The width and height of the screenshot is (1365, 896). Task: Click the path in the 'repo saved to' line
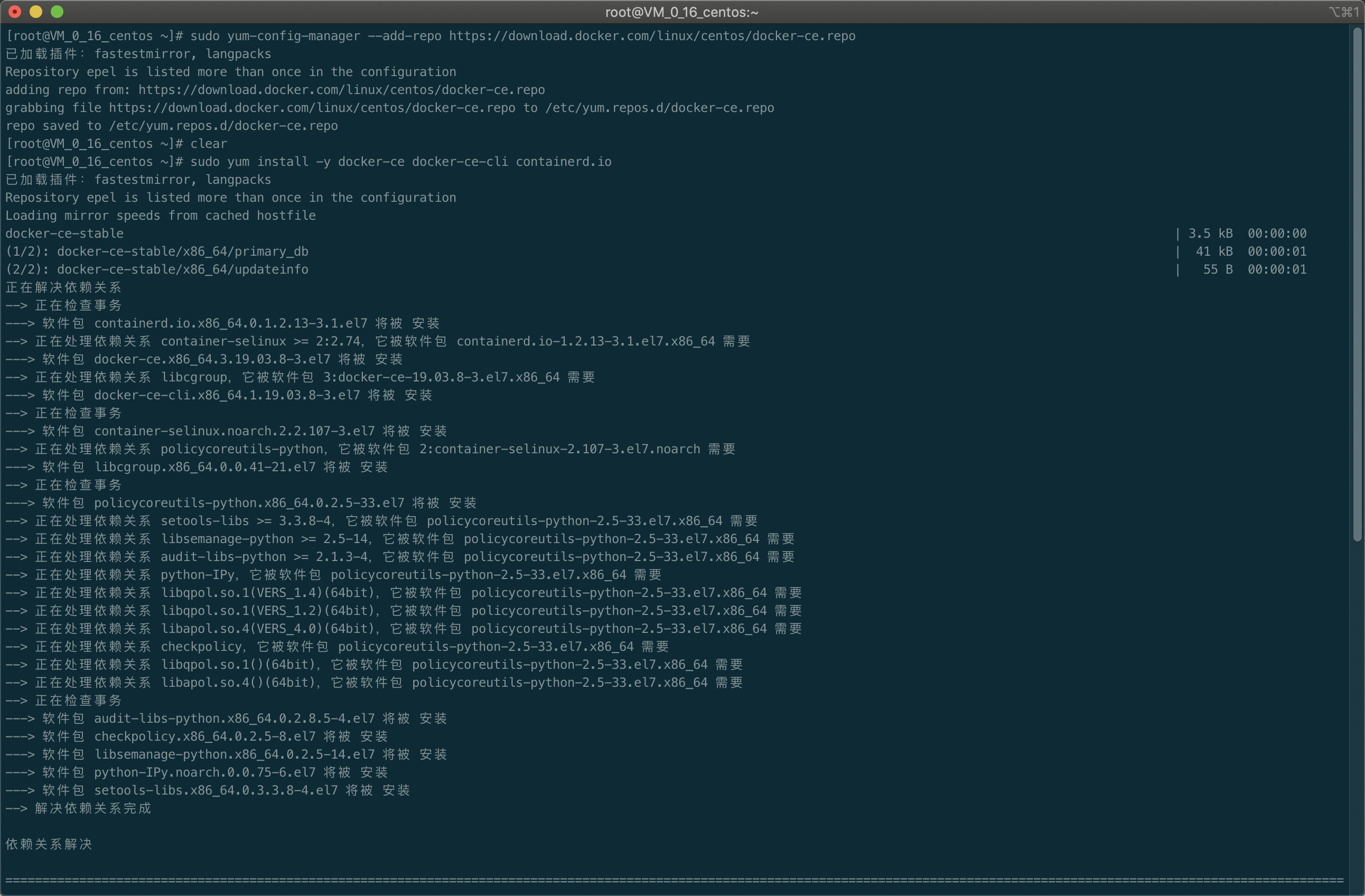tap(223, 126)
